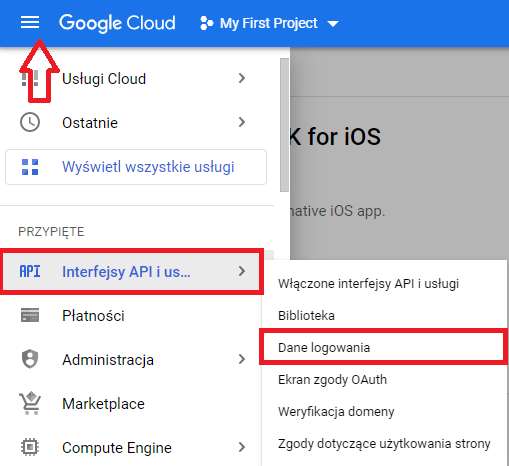509x466 pixels.
Task: Click the Płatności credit card icon
Action: pyautogui.click(x=30, y=315)
